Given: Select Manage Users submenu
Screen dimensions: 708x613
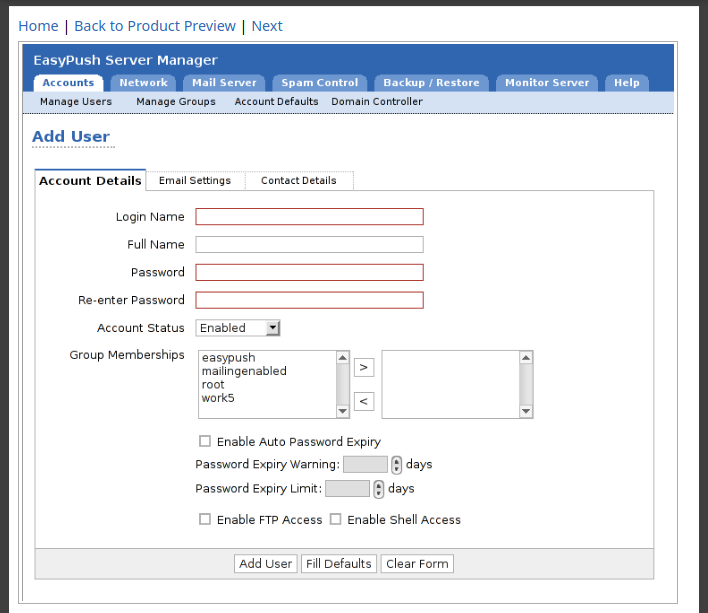Looking at the screenshot, I should pyautogui.click(x=76, y=102).
